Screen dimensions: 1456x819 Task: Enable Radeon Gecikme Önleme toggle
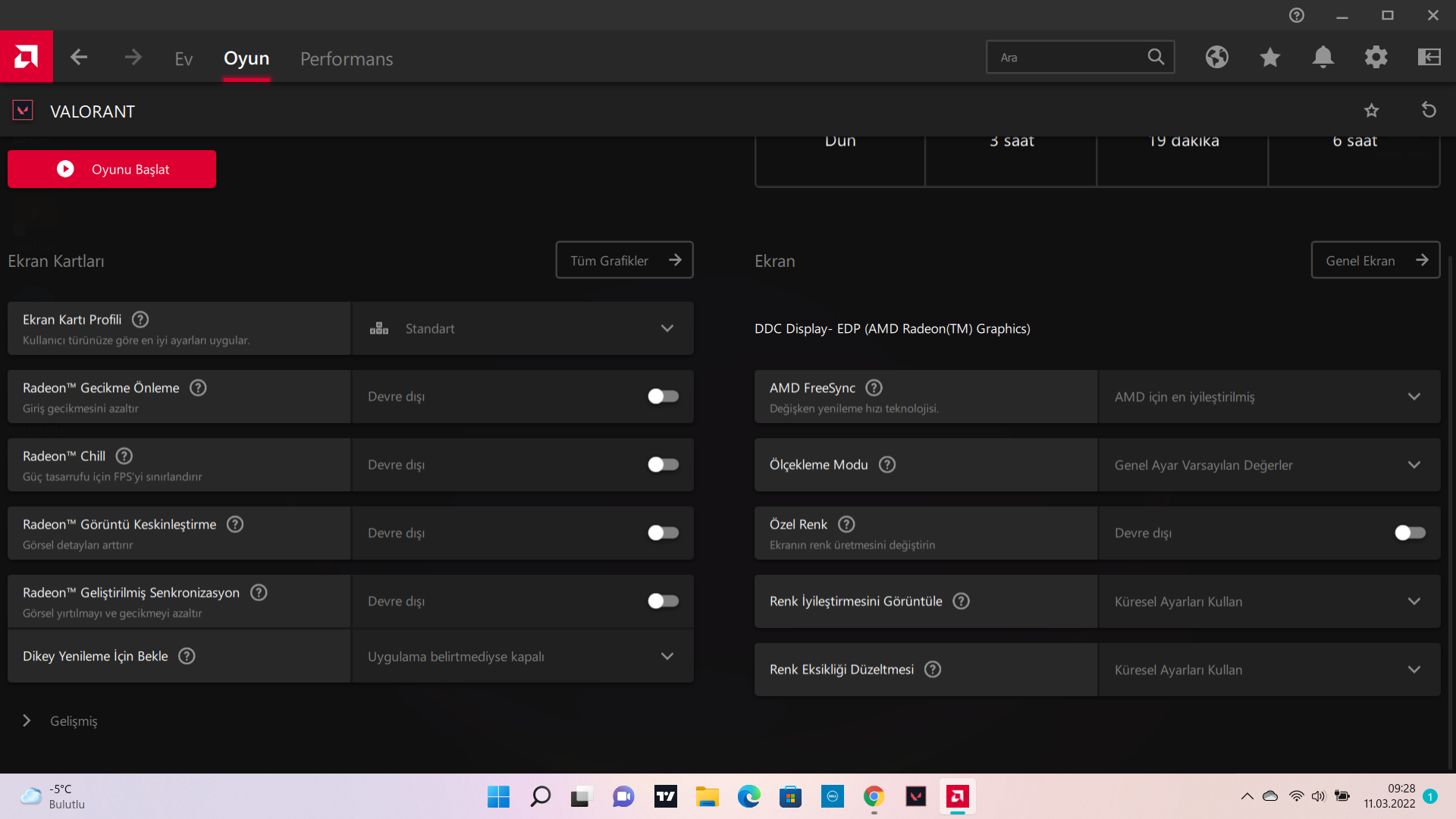click(x=663, y=397)
